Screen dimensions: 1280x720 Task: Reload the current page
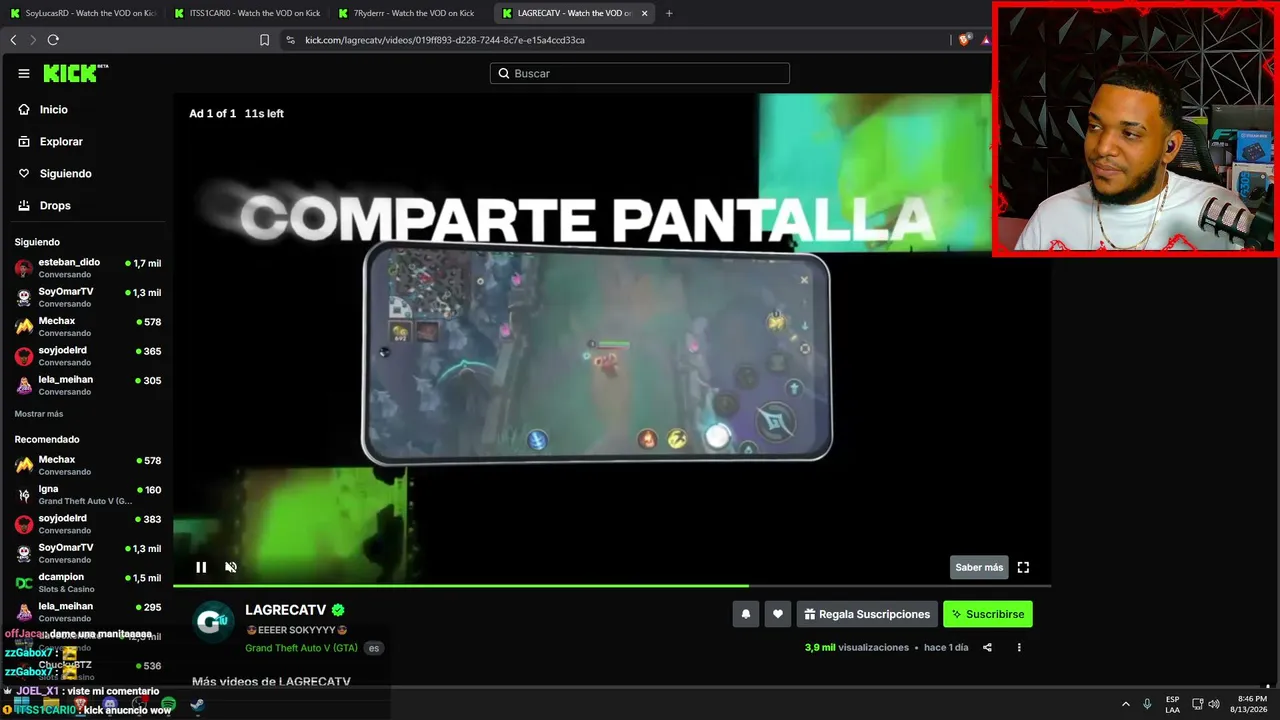click(x=53, y=40)
